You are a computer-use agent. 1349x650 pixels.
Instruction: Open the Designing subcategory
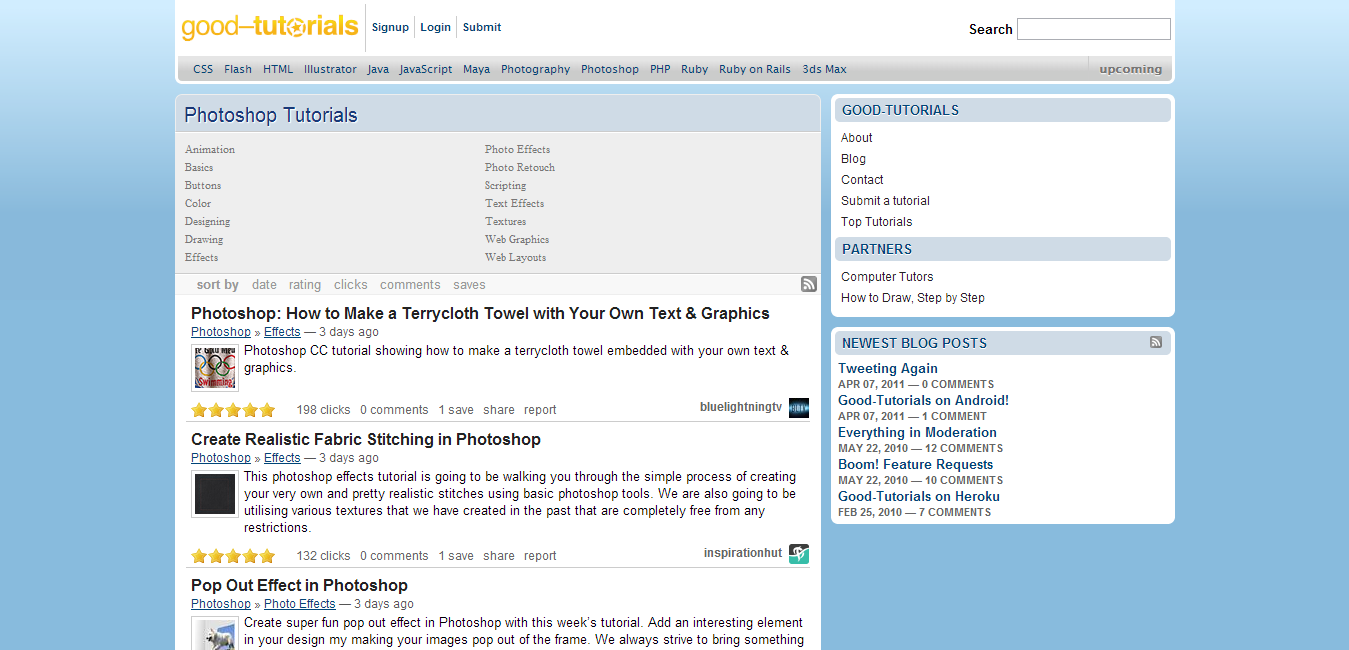pos(207,221)
